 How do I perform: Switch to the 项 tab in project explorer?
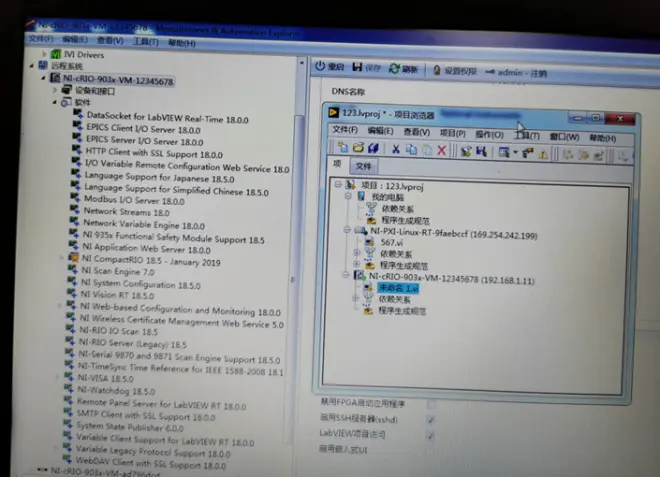[338, 164]
